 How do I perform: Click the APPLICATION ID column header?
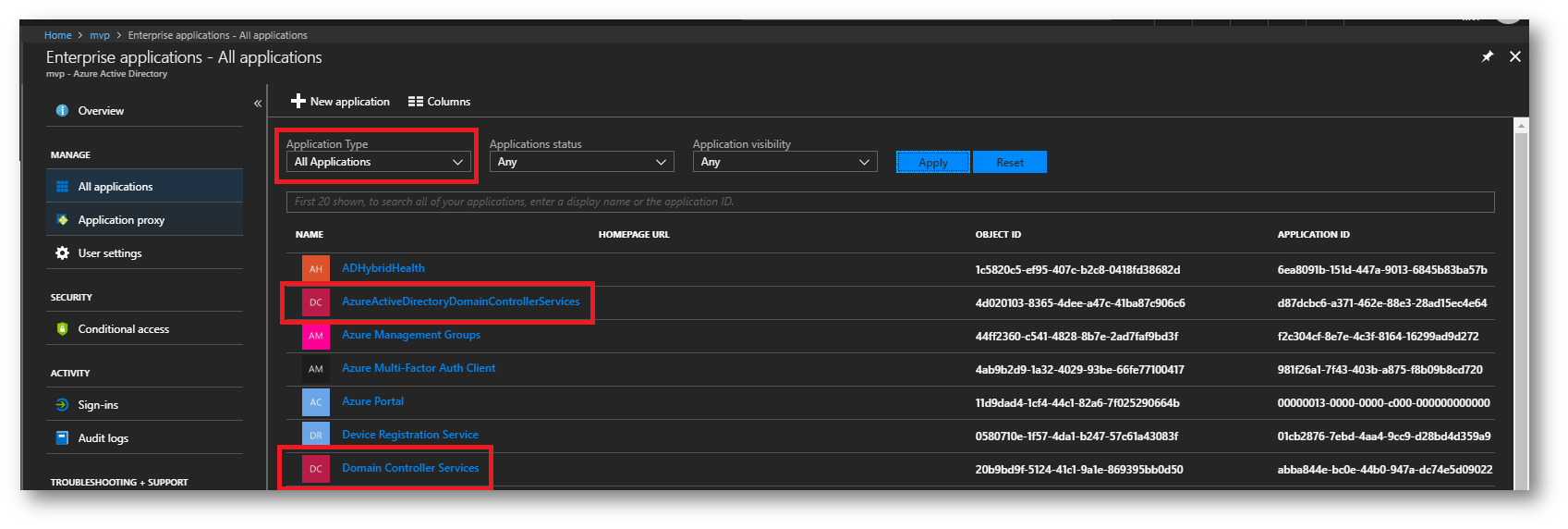(1313, 235)
